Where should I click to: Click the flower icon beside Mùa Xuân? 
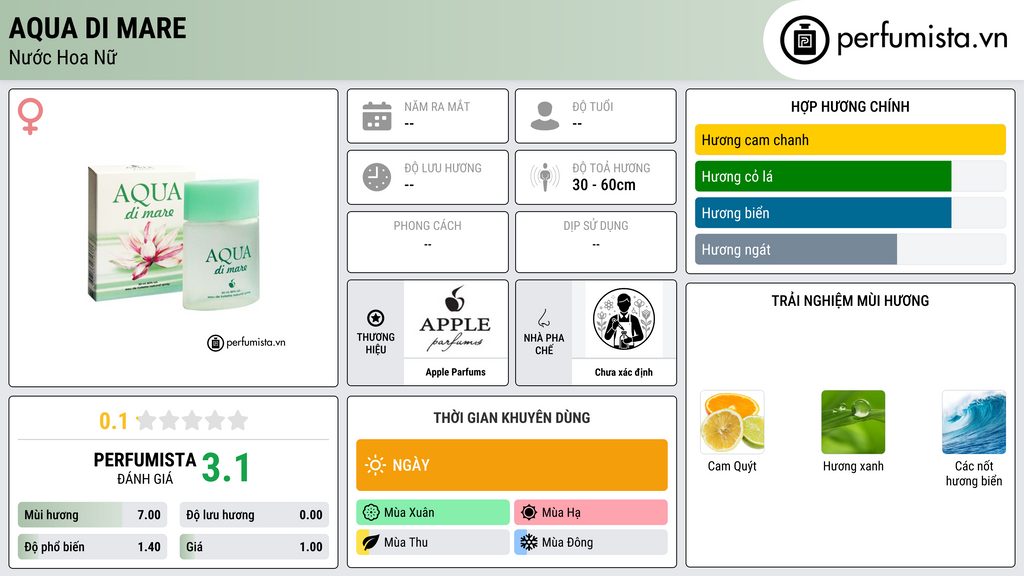click(x=371, y=513)
